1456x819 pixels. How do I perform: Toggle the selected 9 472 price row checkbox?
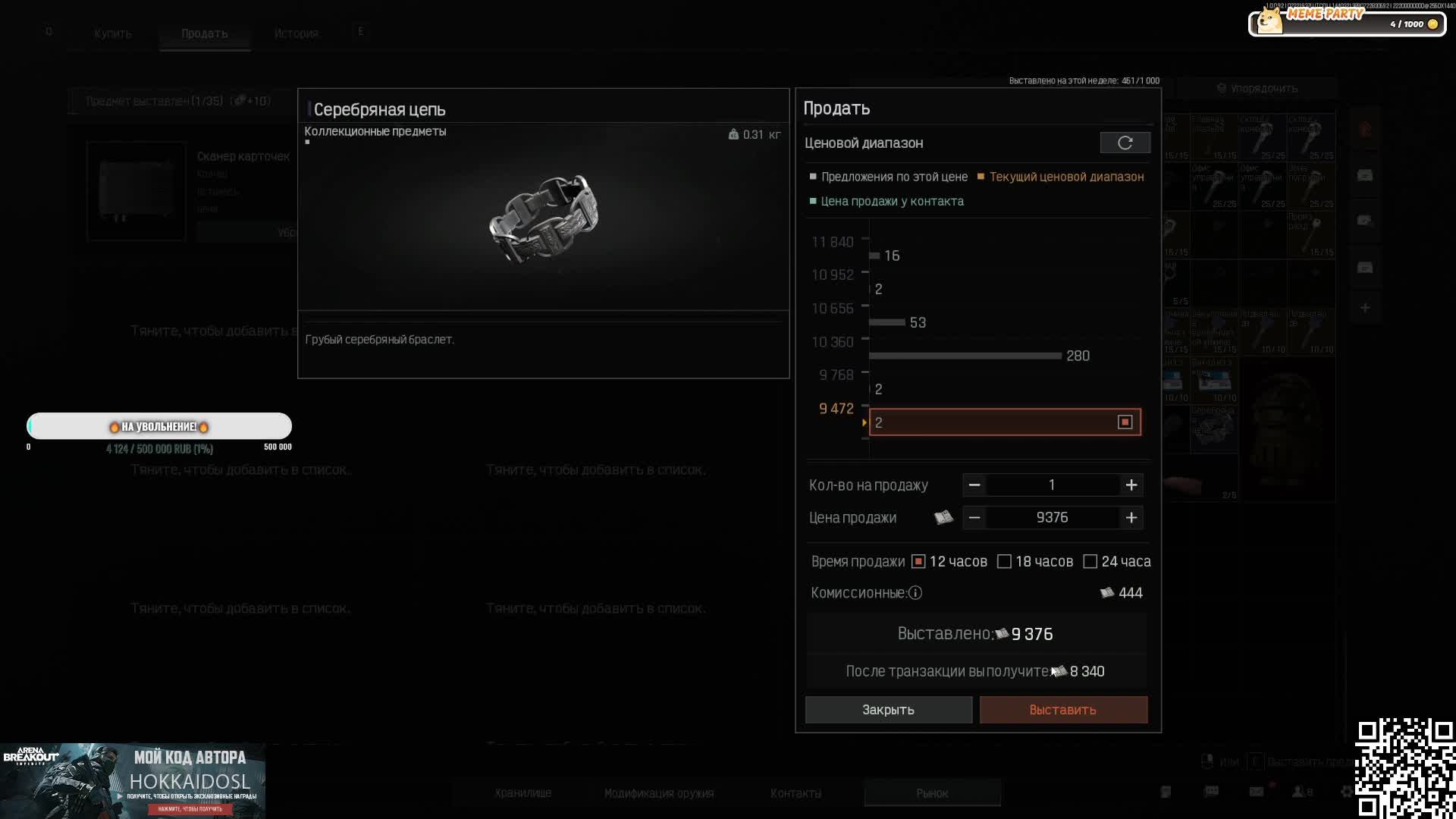point(1125,422)
